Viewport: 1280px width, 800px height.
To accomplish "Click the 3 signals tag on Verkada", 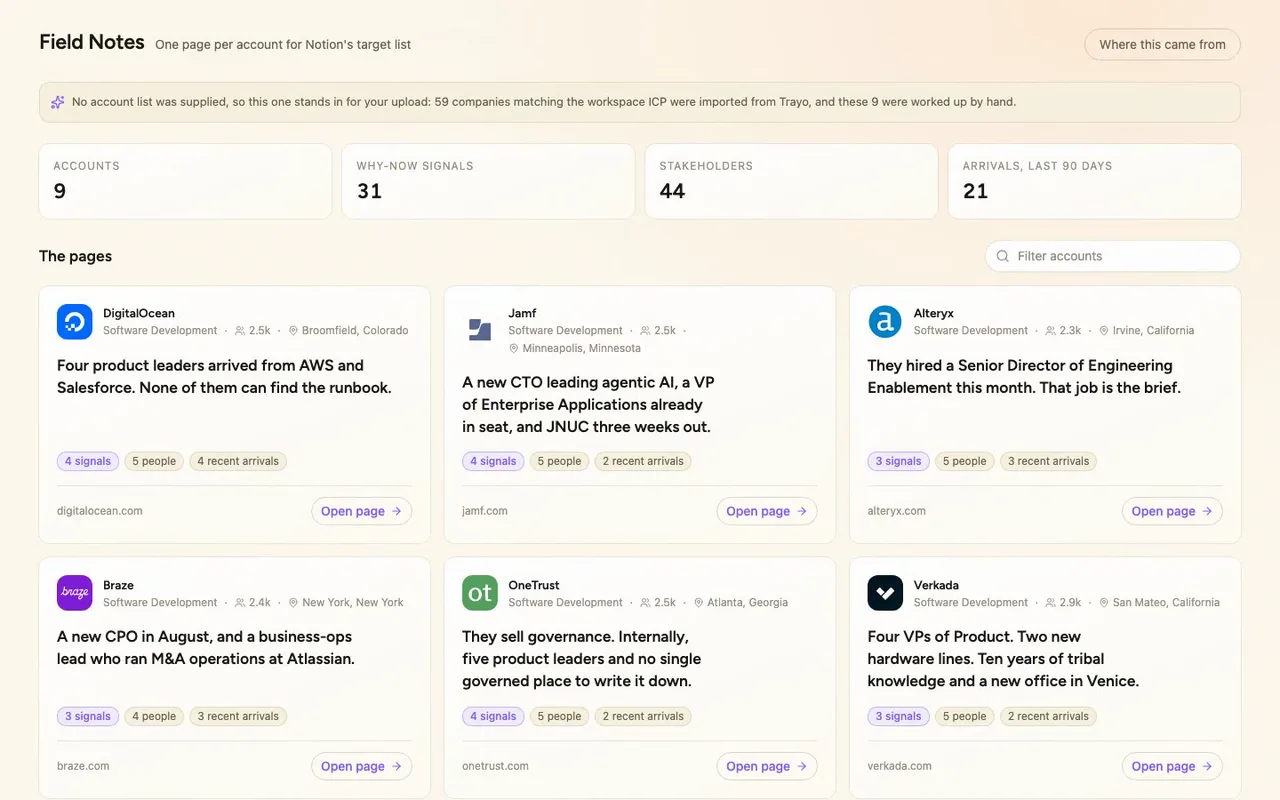I will tap(898, 716).
